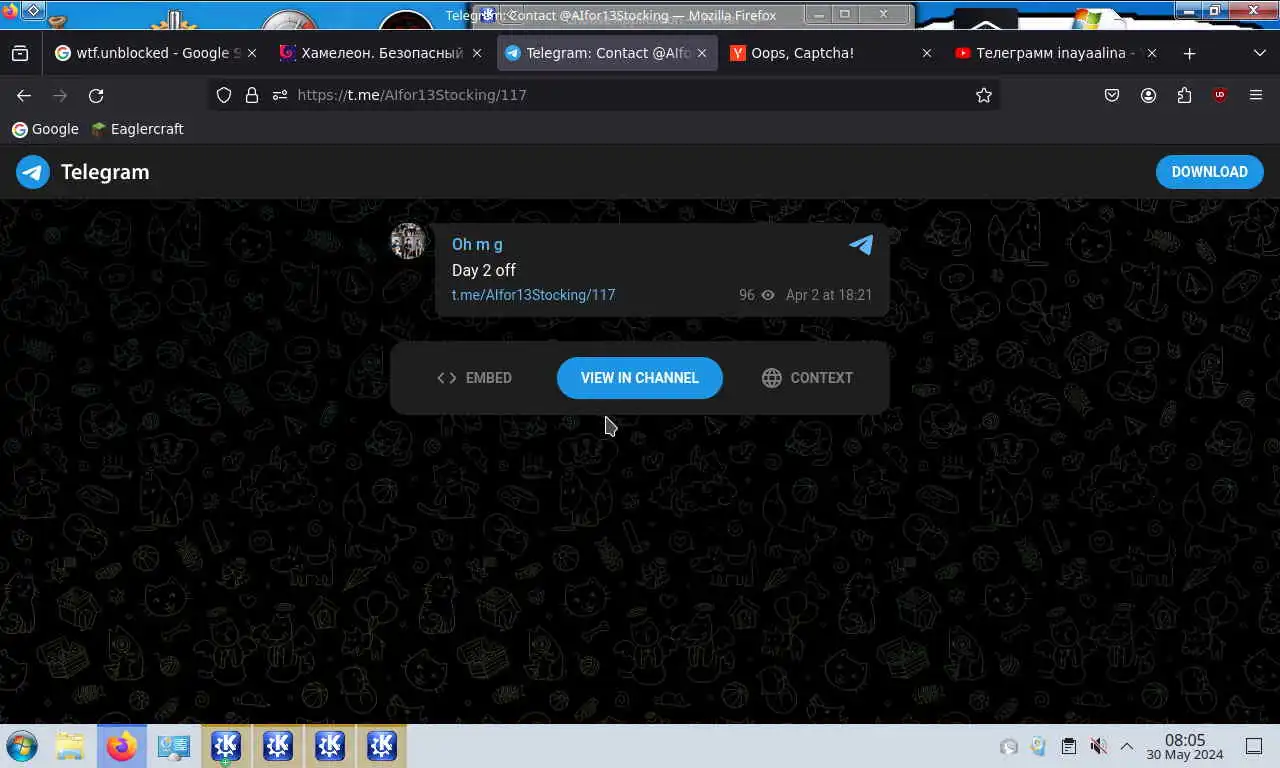Open the t.me/AIfor13Stocking/117 link
The height and width of the screenshot is (768, 1280).
click(x=533, y=295)
